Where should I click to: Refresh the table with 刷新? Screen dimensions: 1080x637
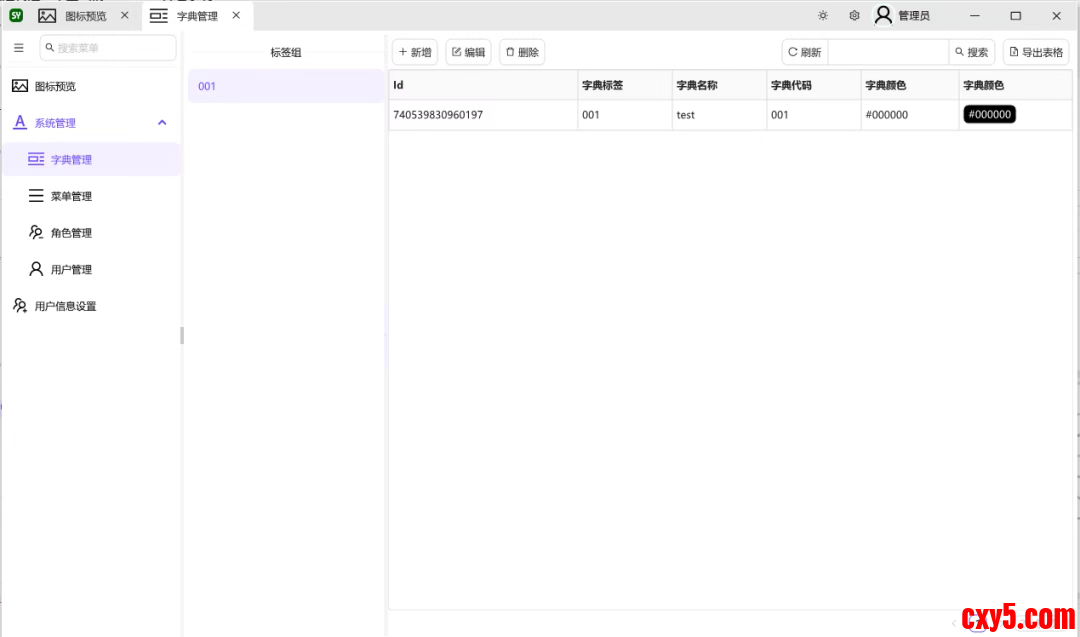[x=805, y=53]
